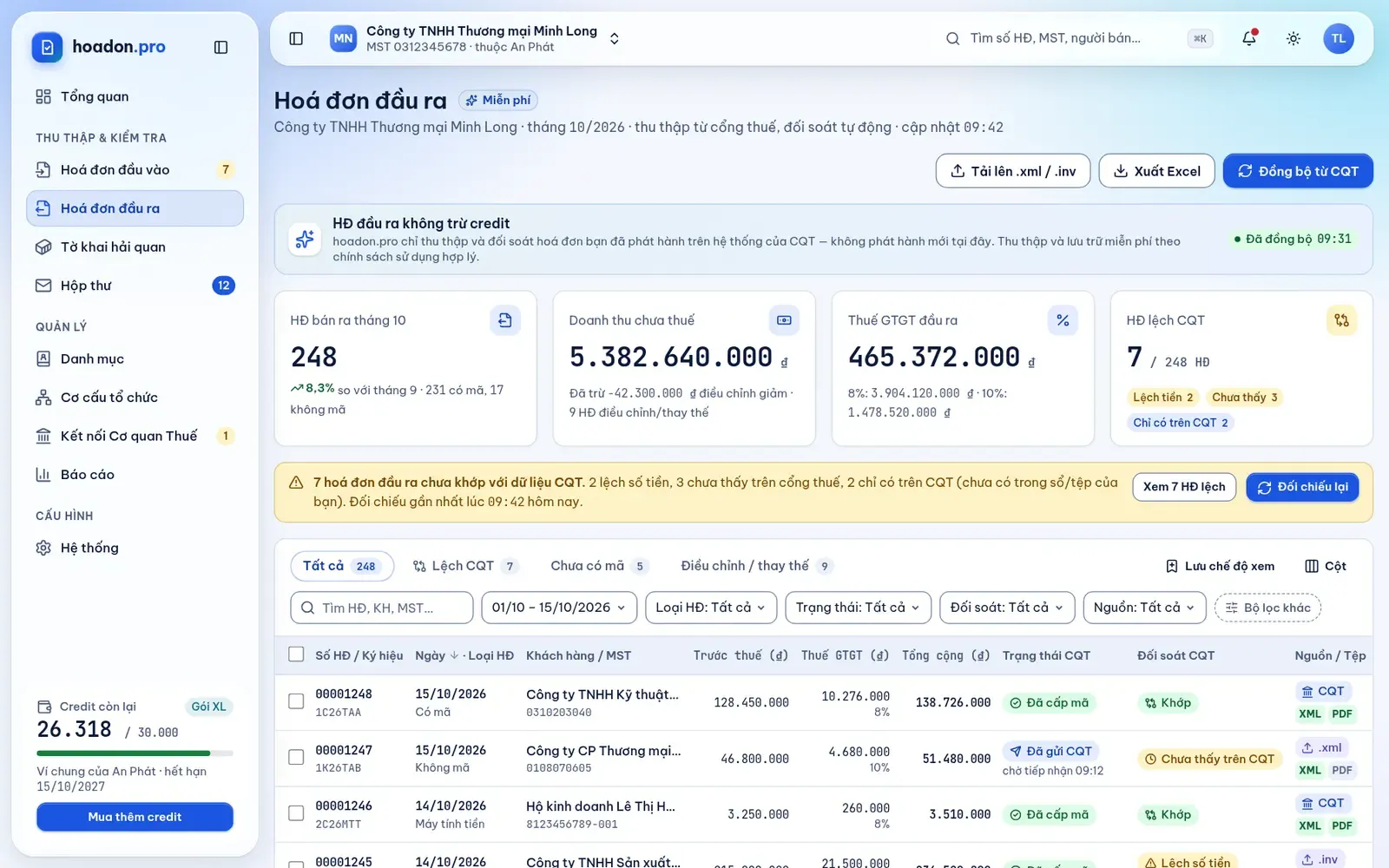Viewport: 1389px width, 868px height.
Task: Open XML file of invoice 00001248
Action: [x=1310, y=714]
